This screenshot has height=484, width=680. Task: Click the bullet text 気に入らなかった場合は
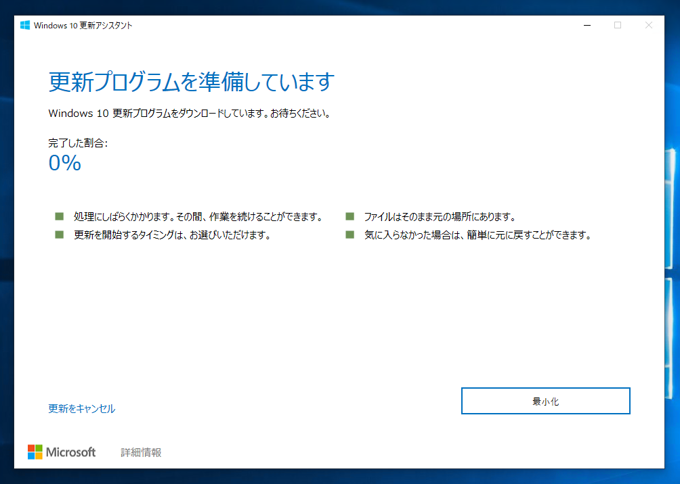pos(413,235)
